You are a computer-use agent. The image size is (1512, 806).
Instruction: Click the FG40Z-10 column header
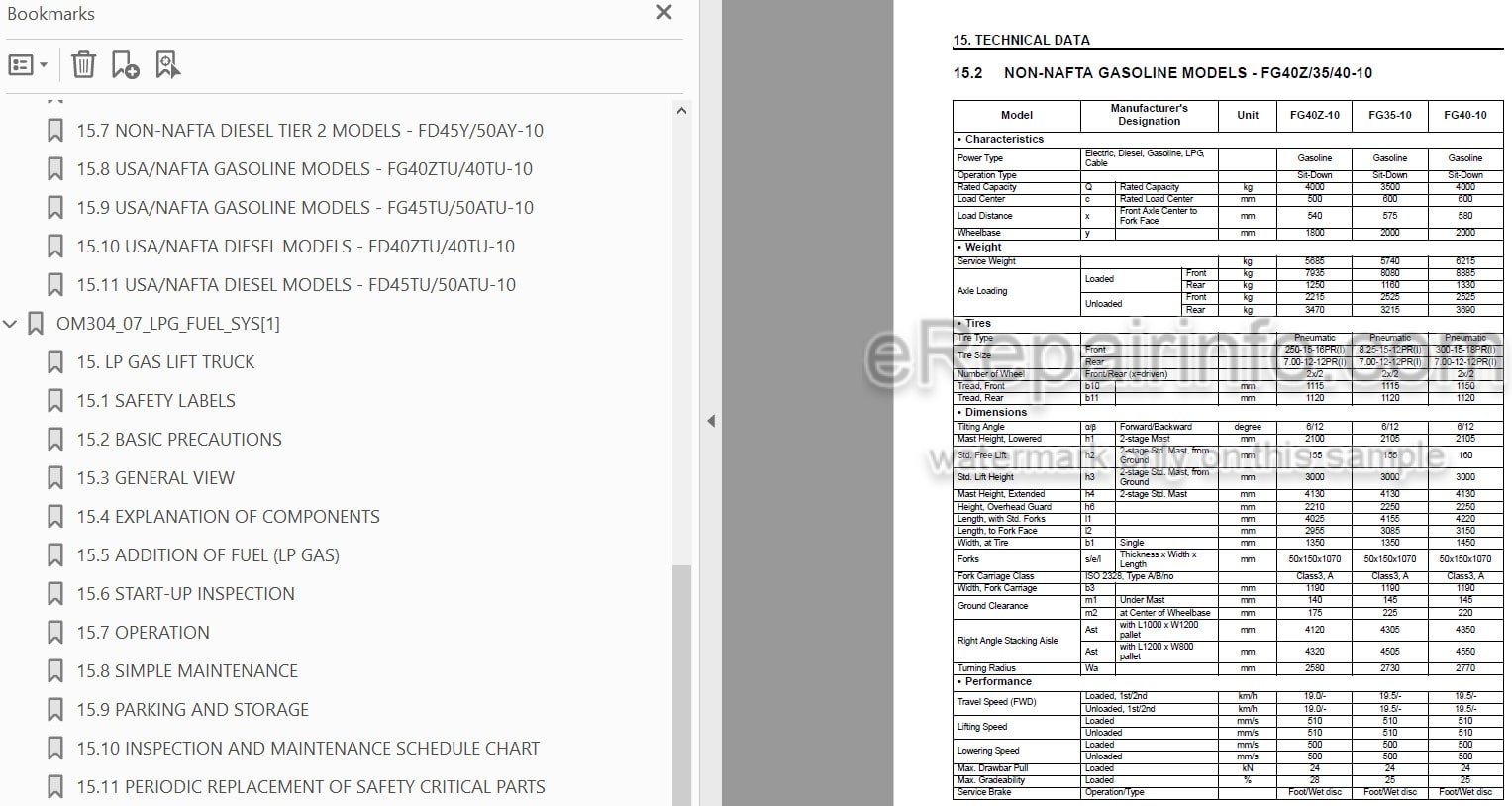pos(1314,115)
